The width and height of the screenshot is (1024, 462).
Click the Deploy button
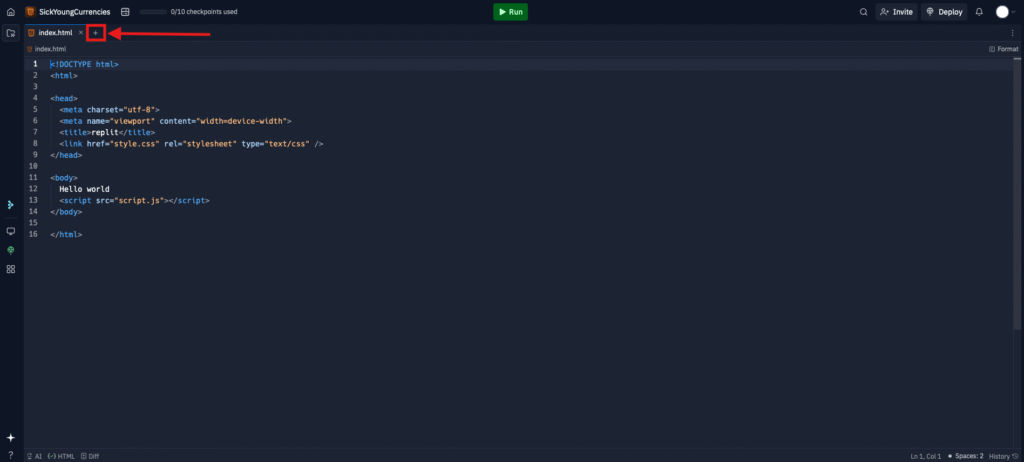click(x=944, y=12)
